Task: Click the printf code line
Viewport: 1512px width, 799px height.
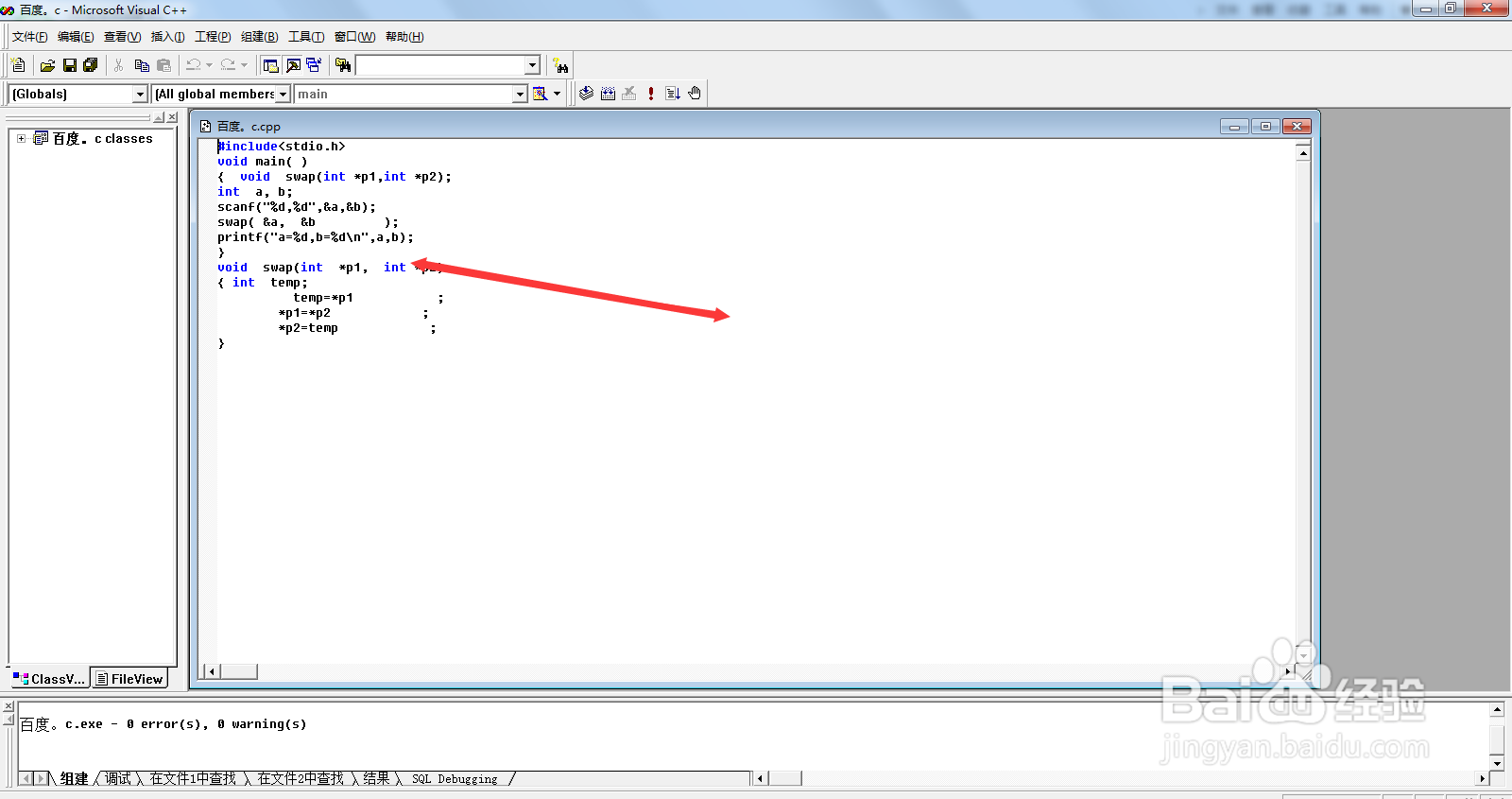Action: pos(316,236)
